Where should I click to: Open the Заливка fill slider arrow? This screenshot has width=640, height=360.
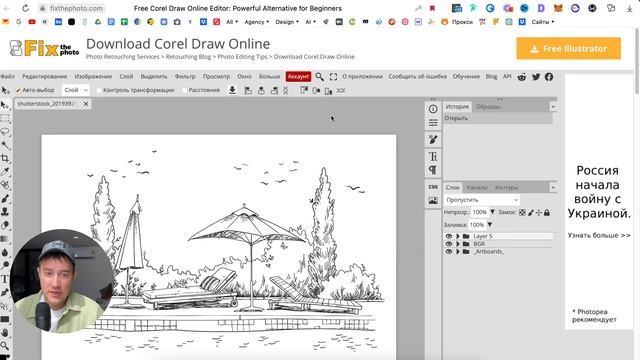489,224
